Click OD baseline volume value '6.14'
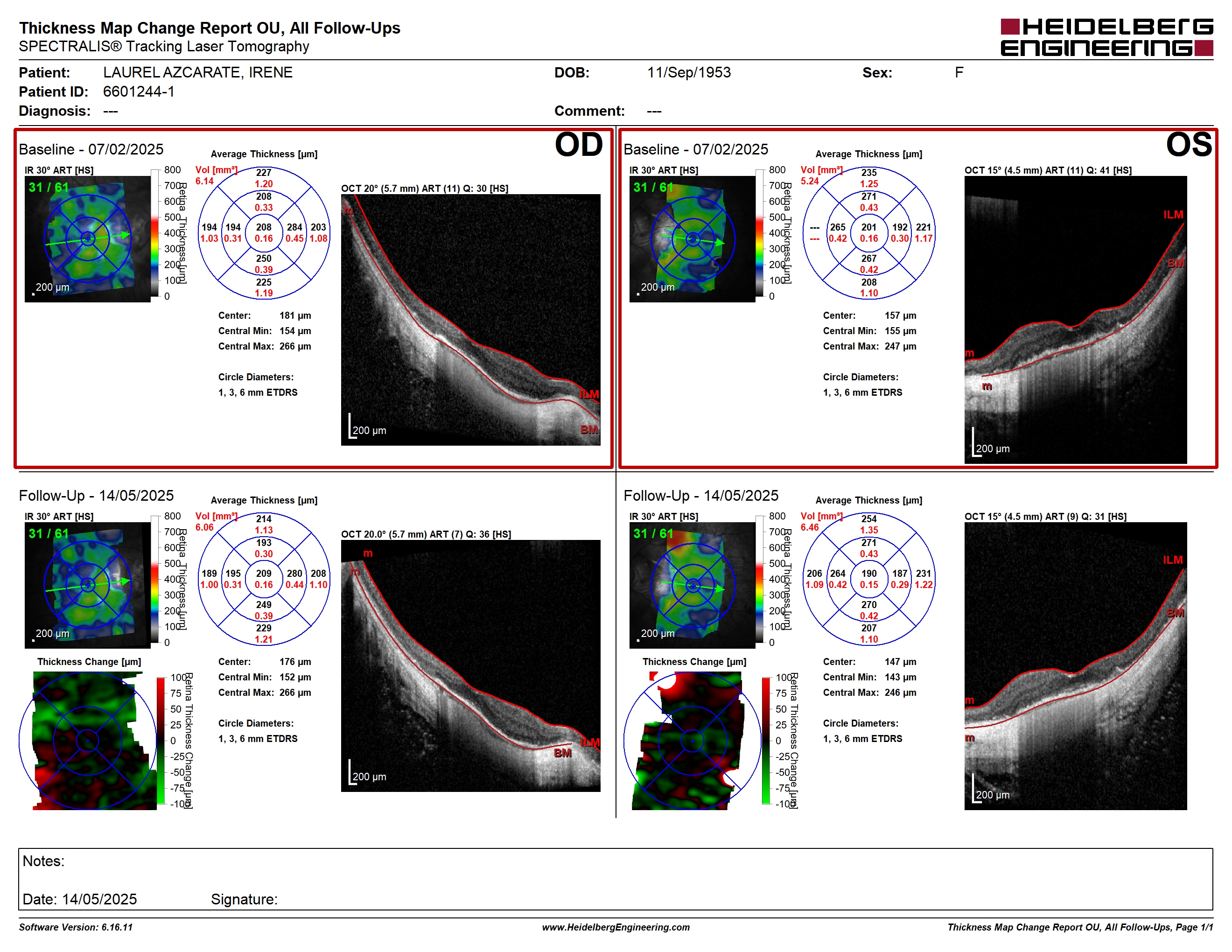Viewport: 1232px width, 952px height. (x=204, y=181)
